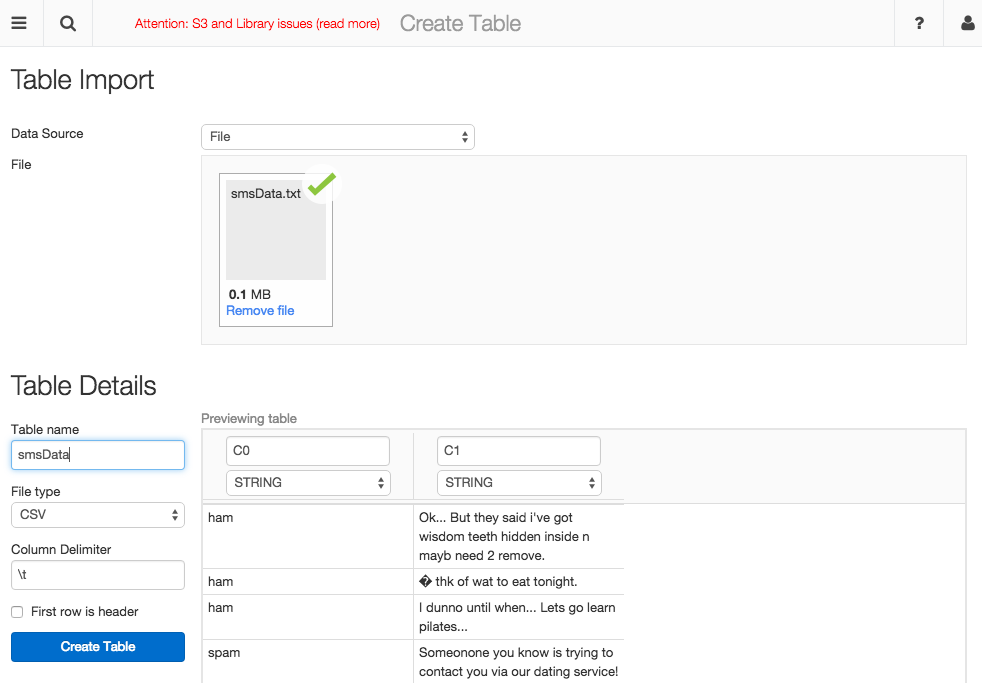
Task: Click the wisdom teeth message cell
Action: [517, 536]
